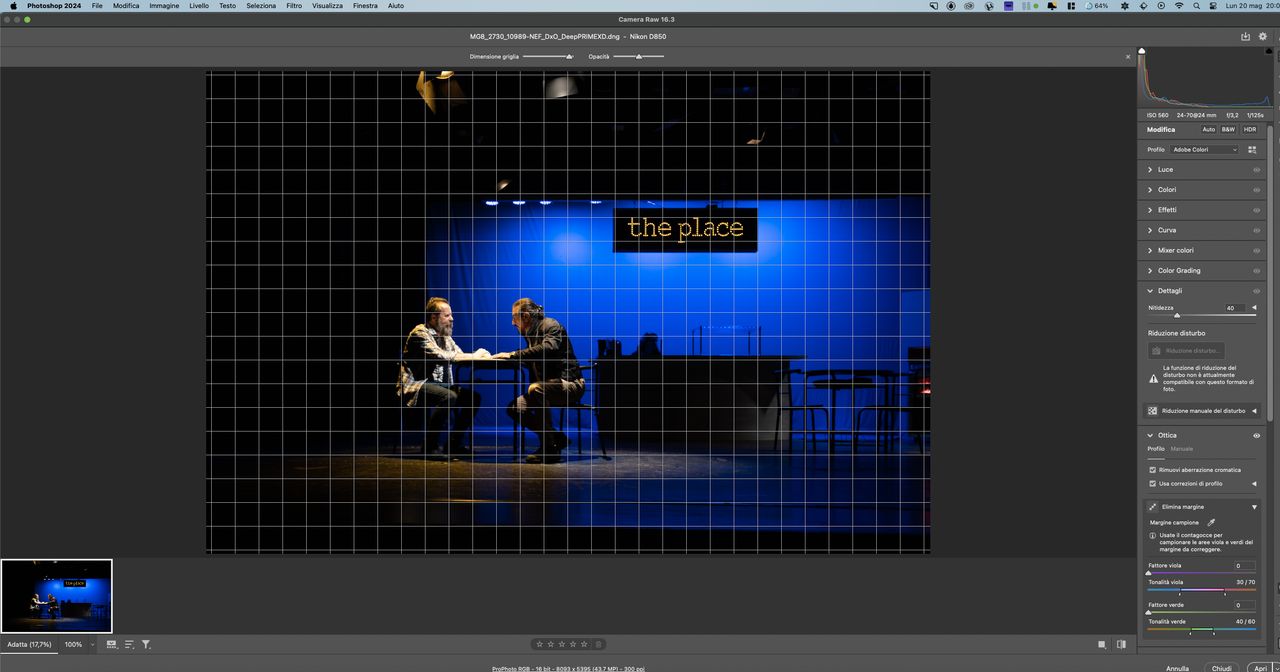The image size is (1280, 672).
Task: Click the sort icon in bottom bar
Action: click(x=129, y=644)
